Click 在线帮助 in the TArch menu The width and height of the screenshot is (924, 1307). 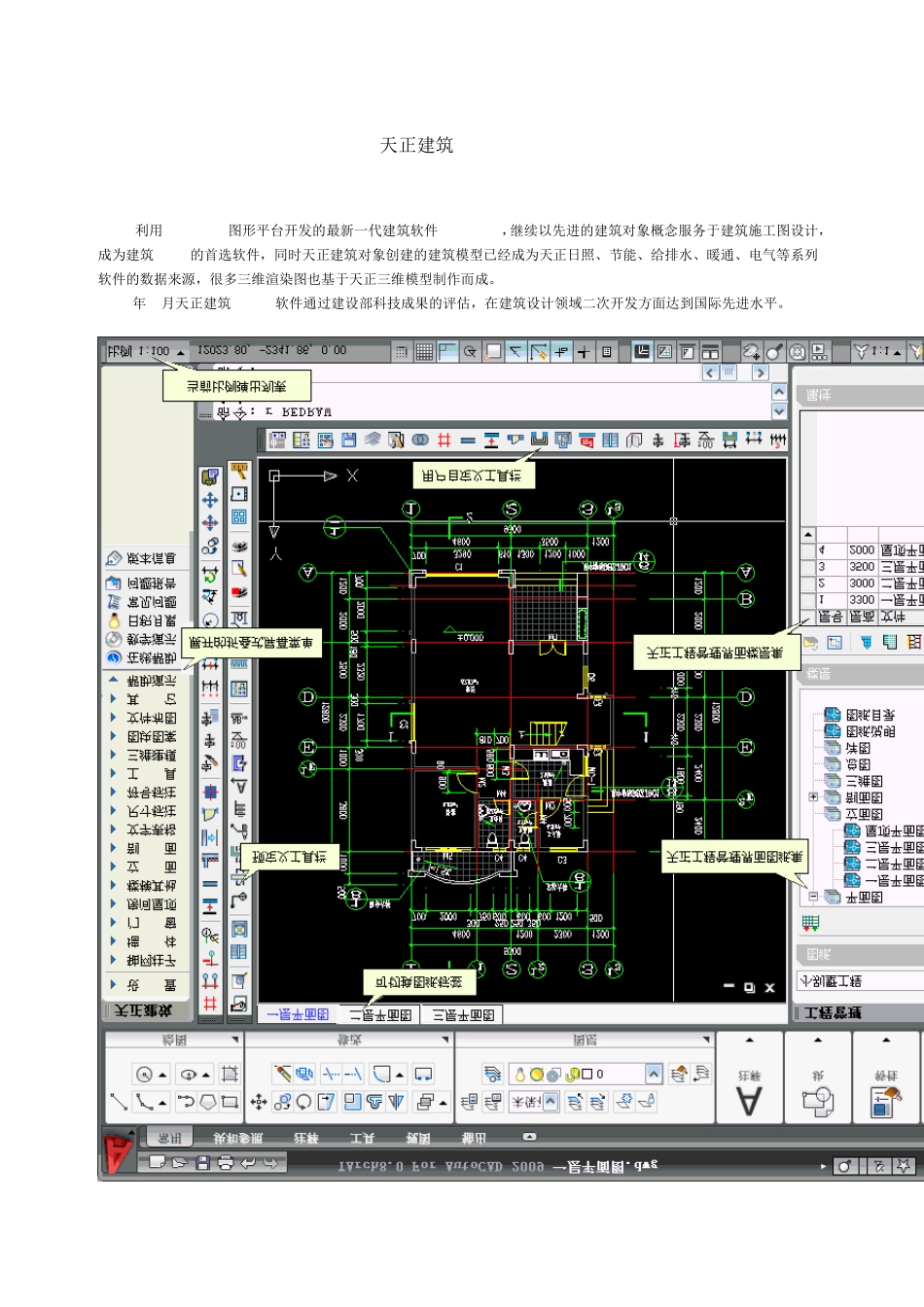click(x=152, y=657)
